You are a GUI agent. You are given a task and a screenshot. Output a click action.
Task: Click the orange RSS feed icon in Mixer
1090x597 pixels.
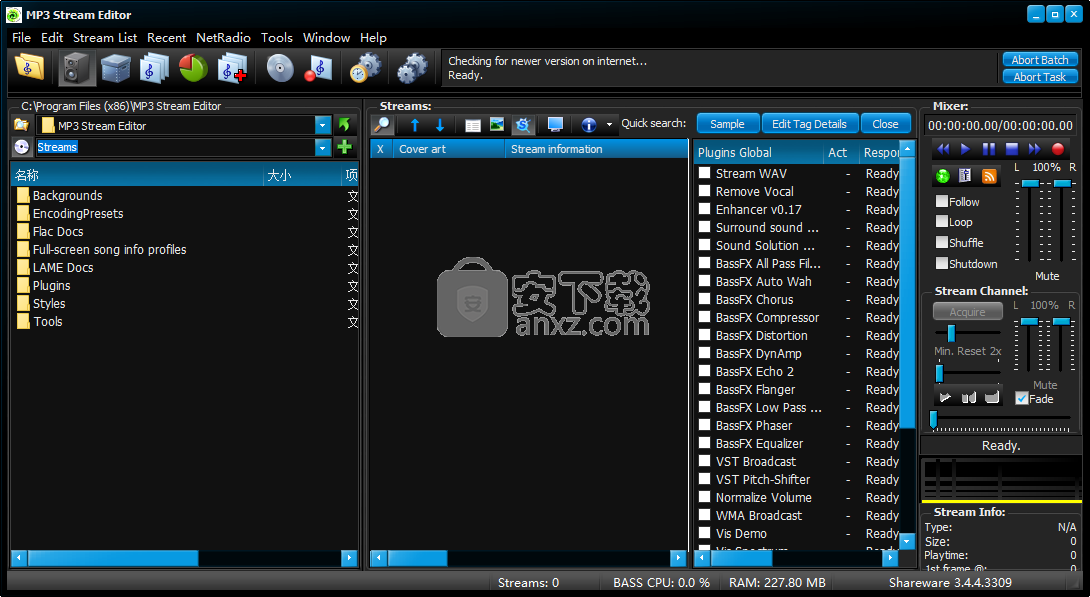pos(989,176)
